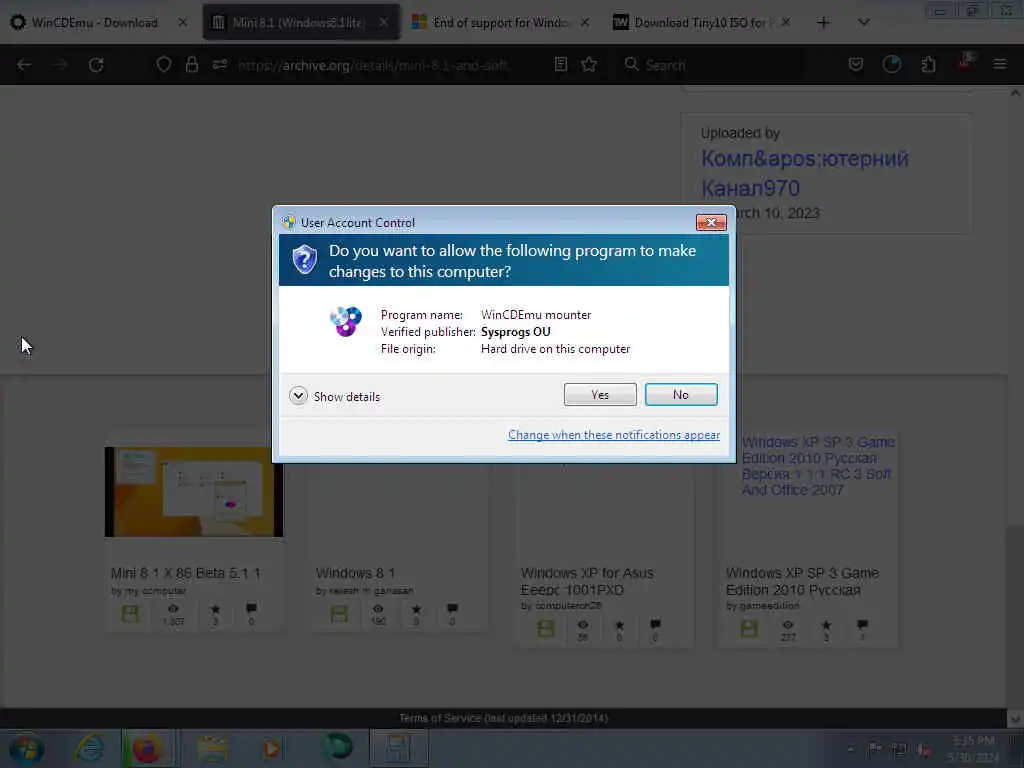Image resolution: width=1024 pixels, height=768 pixels.
Task: Toggle reader view icon
Action: [x=560, y=65]
